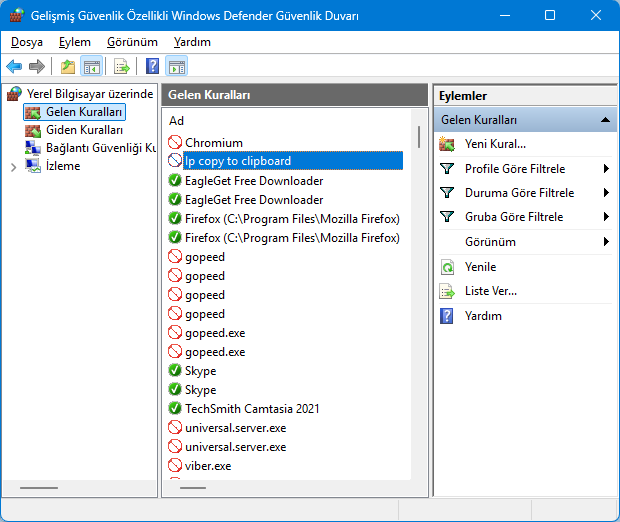Click the Giden Kuralları firewall icon
The width and height of the screenshot is (620, 522).
(33, 130)
